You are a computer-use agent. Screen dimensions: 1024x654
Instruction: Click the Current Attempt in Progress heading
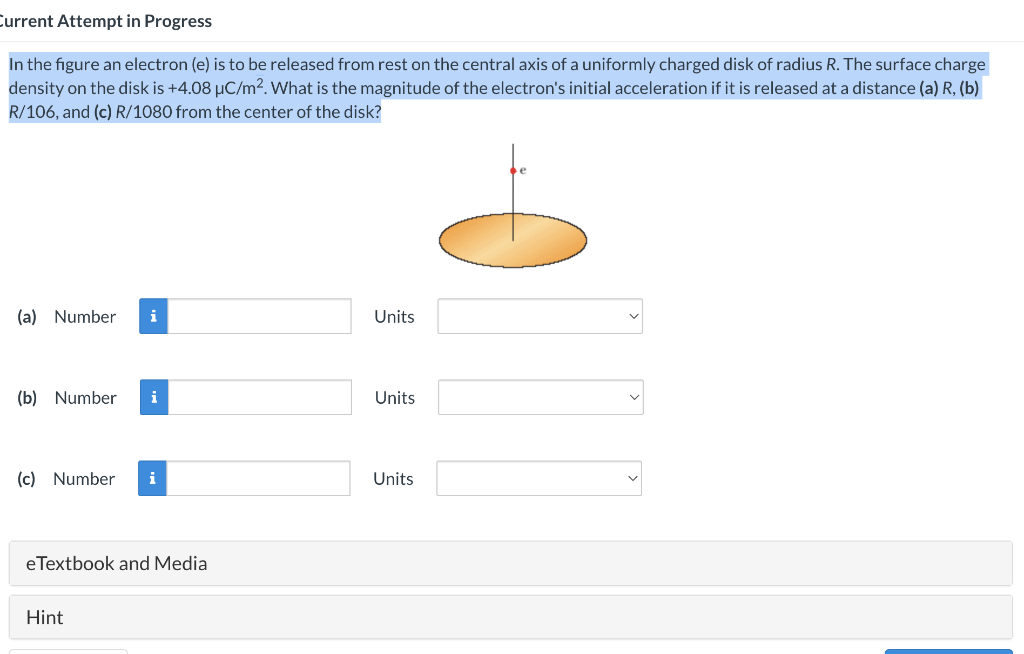pos(105,20)
